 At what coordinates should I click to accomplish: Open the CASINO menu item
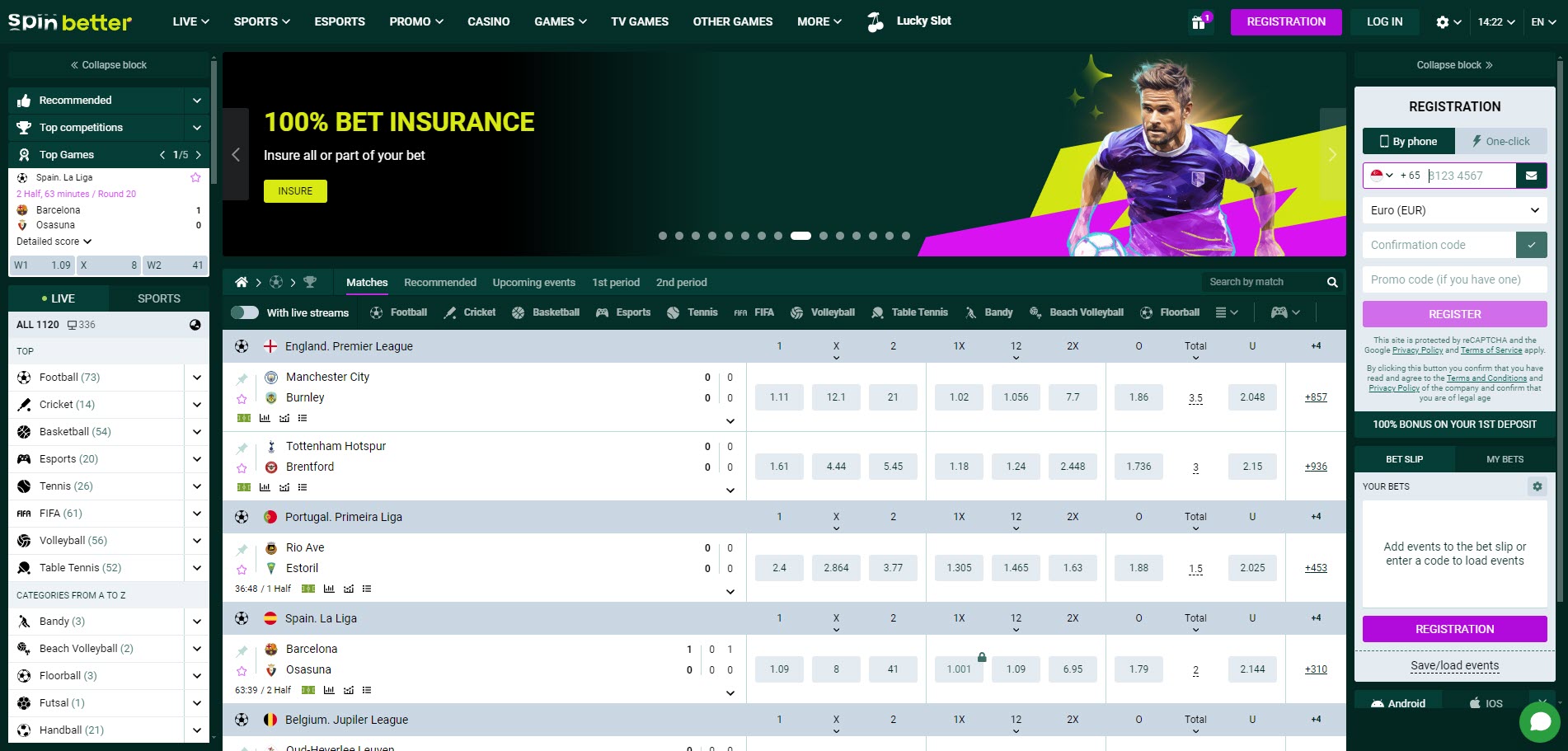pos(489,21)
